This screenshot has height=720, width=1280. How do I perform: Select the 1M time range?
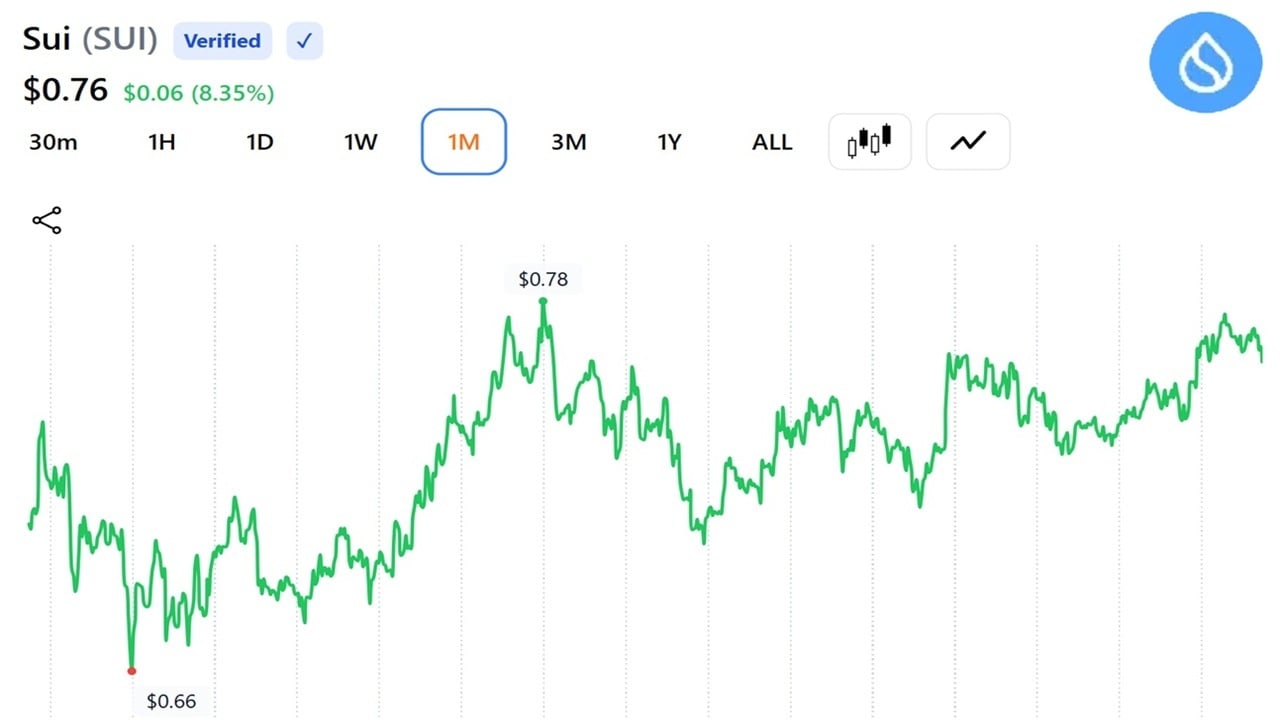(464, 142)
